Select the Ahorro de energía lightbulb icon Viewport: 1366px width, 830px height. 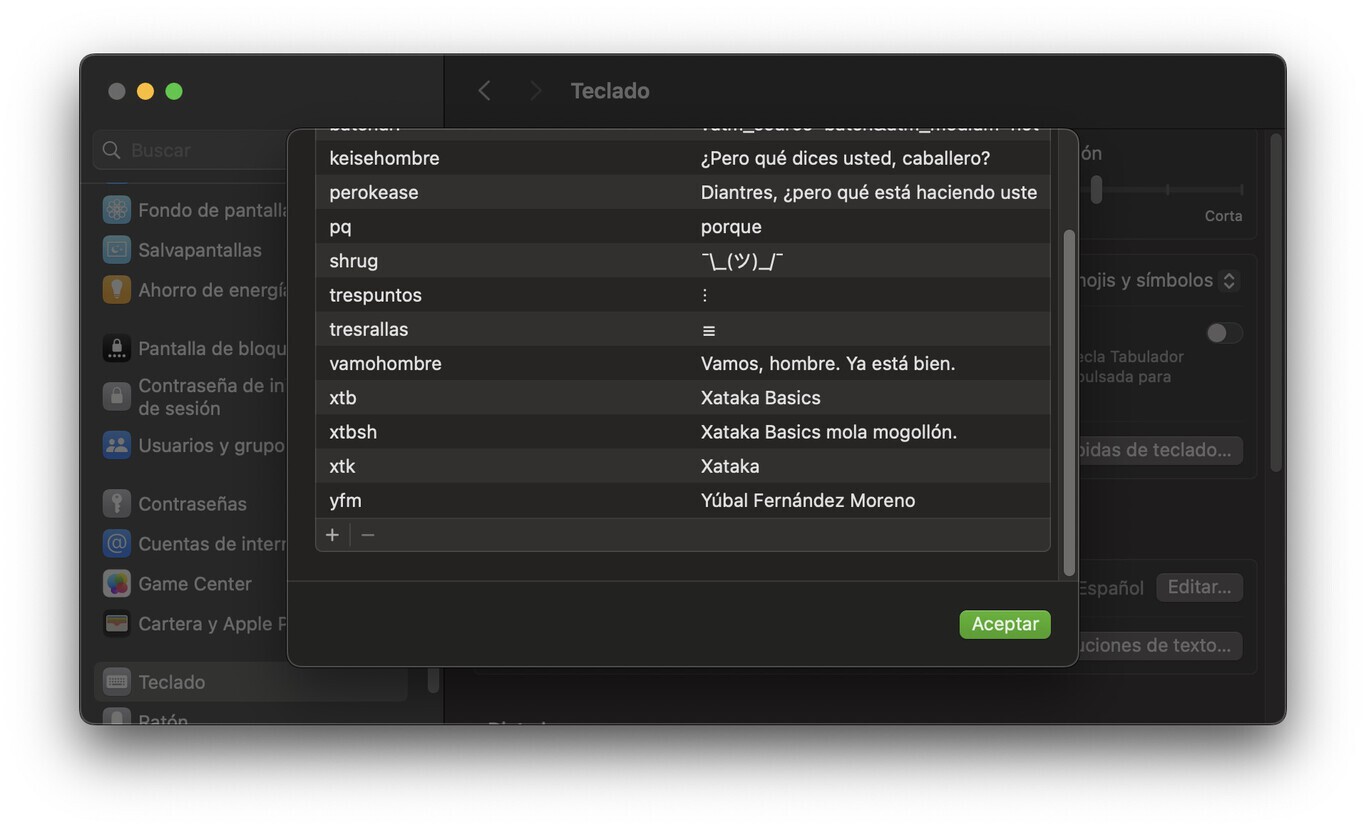tap(117, 290)
